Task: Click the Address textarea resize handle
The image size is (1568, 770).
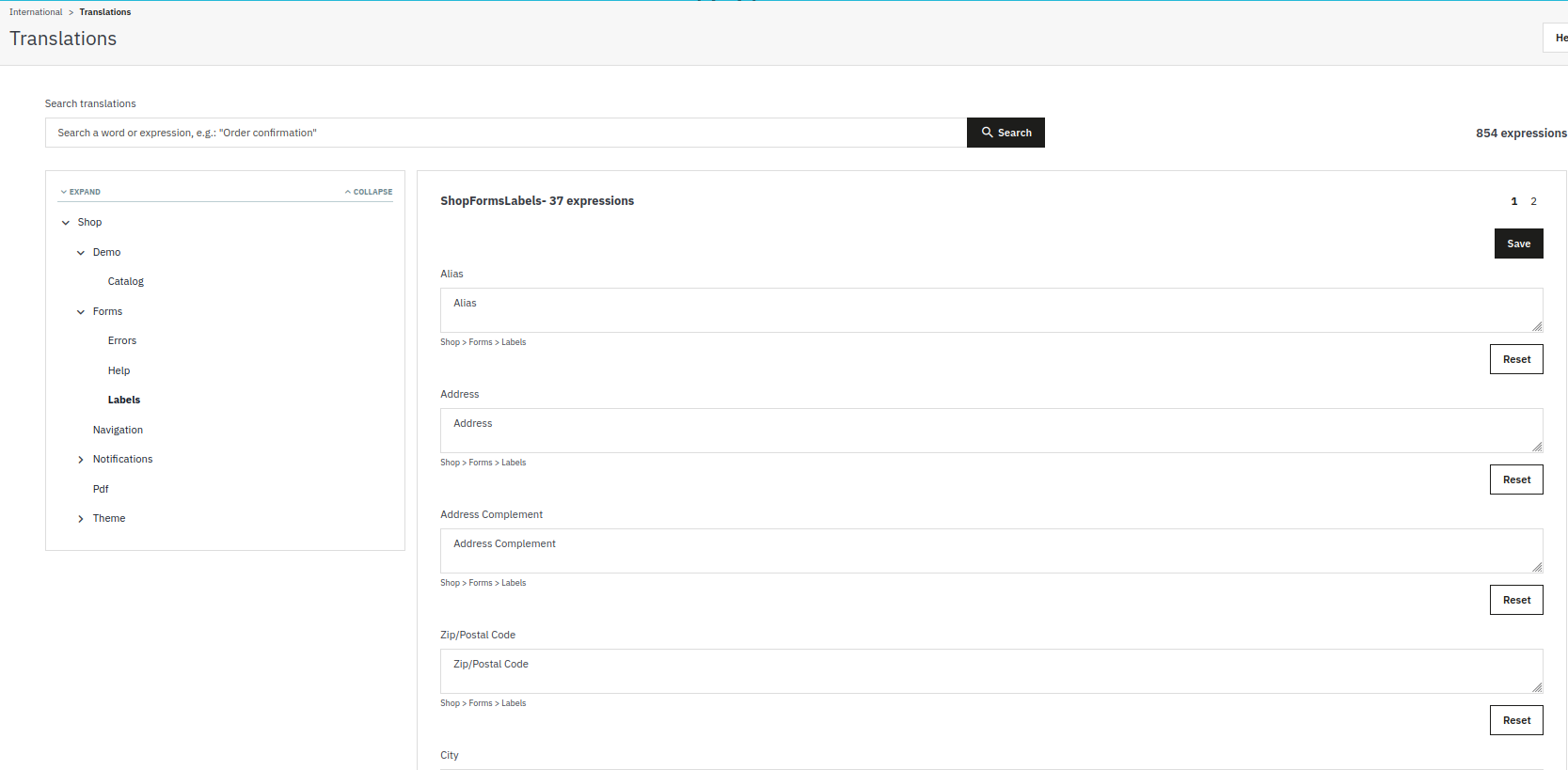Action: (x=1537, y=447)
